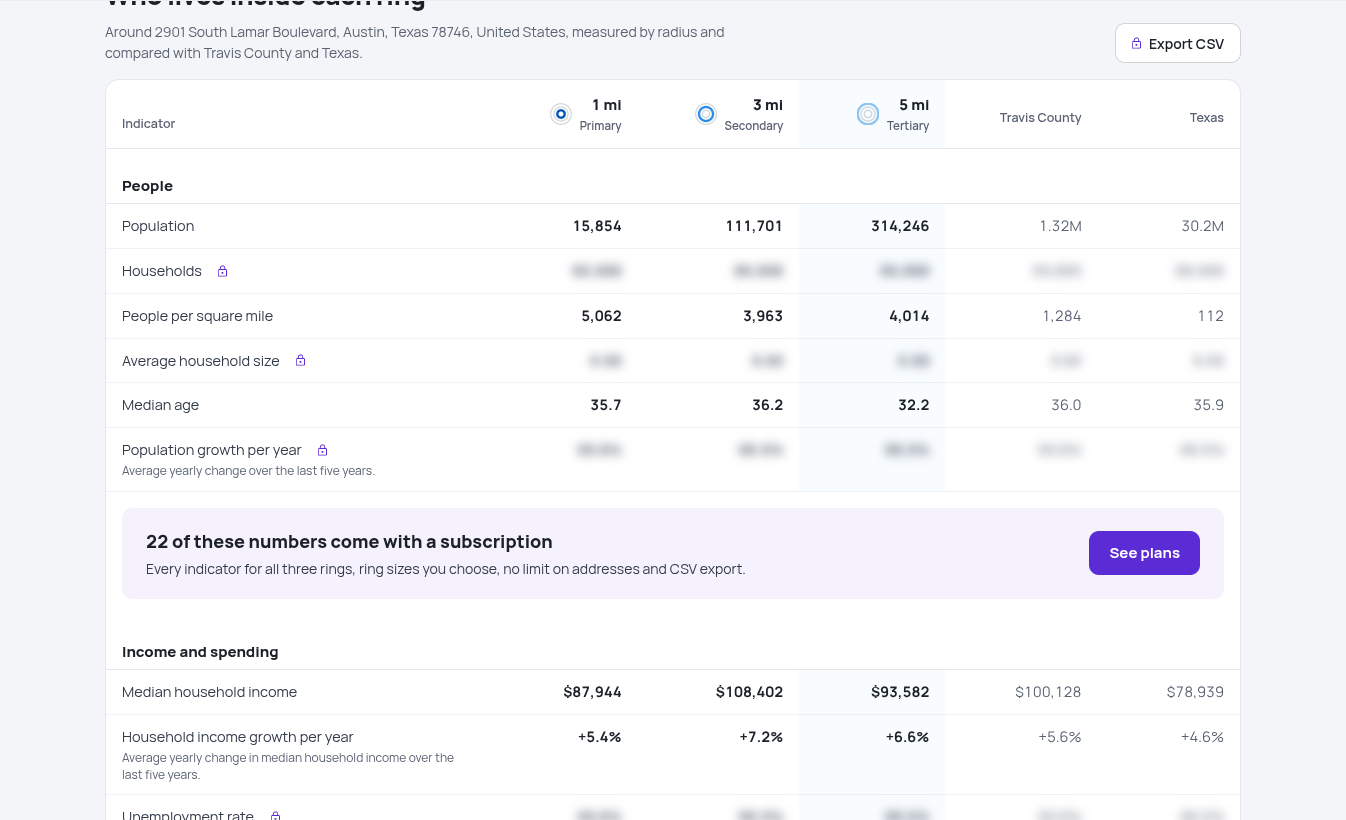Click the 22 of these numbers subscription heading
Screen dimensions: 1346x820
349,542
